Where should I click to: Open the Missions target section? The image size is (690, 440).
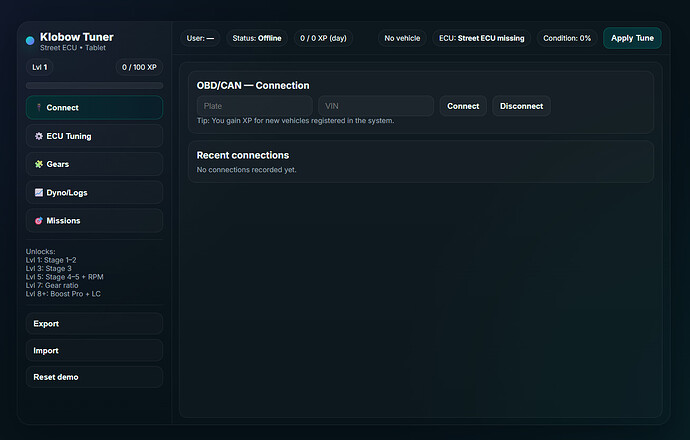(94, 220)
